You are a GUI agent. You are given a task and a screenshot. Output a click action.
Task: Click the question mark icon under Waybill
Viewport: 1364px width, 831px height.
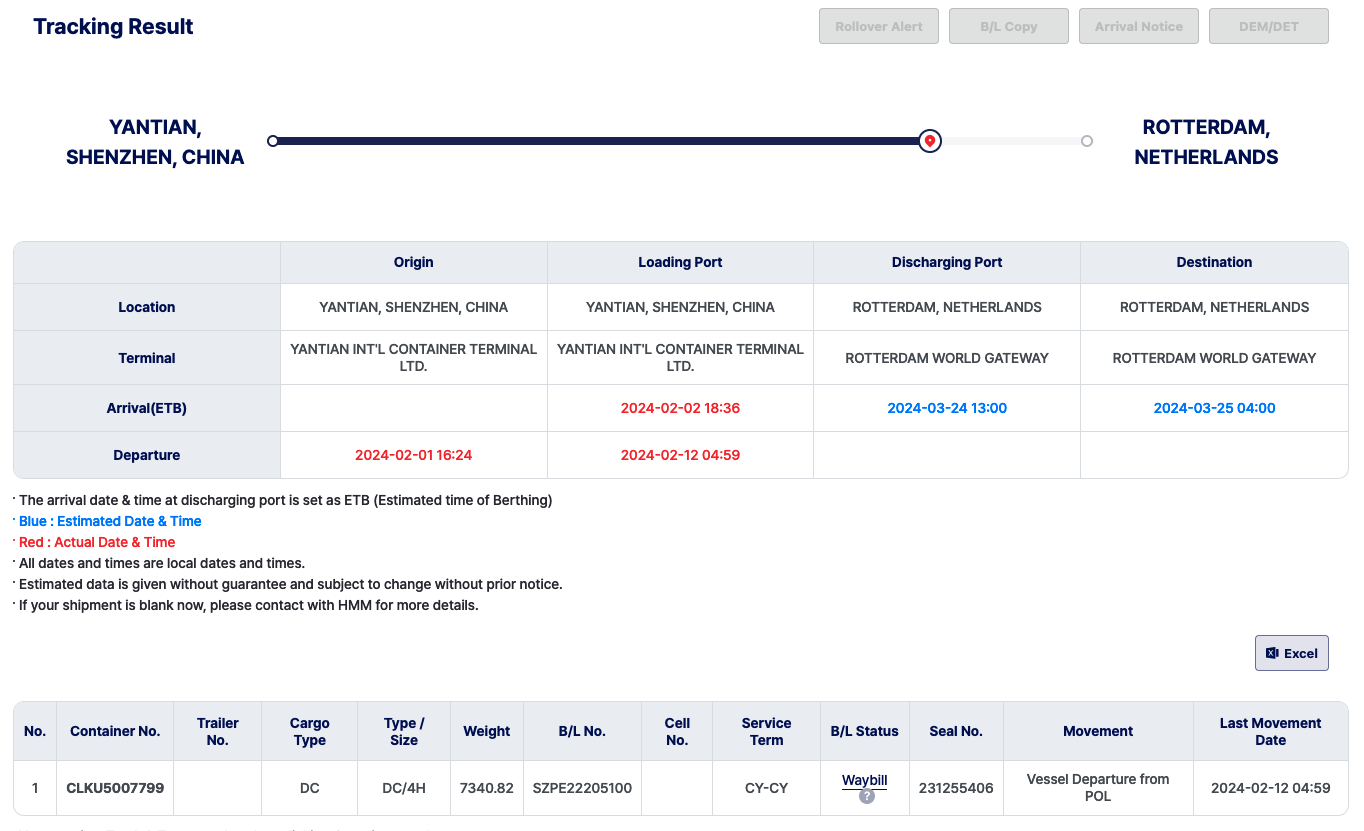pos(866,797)
